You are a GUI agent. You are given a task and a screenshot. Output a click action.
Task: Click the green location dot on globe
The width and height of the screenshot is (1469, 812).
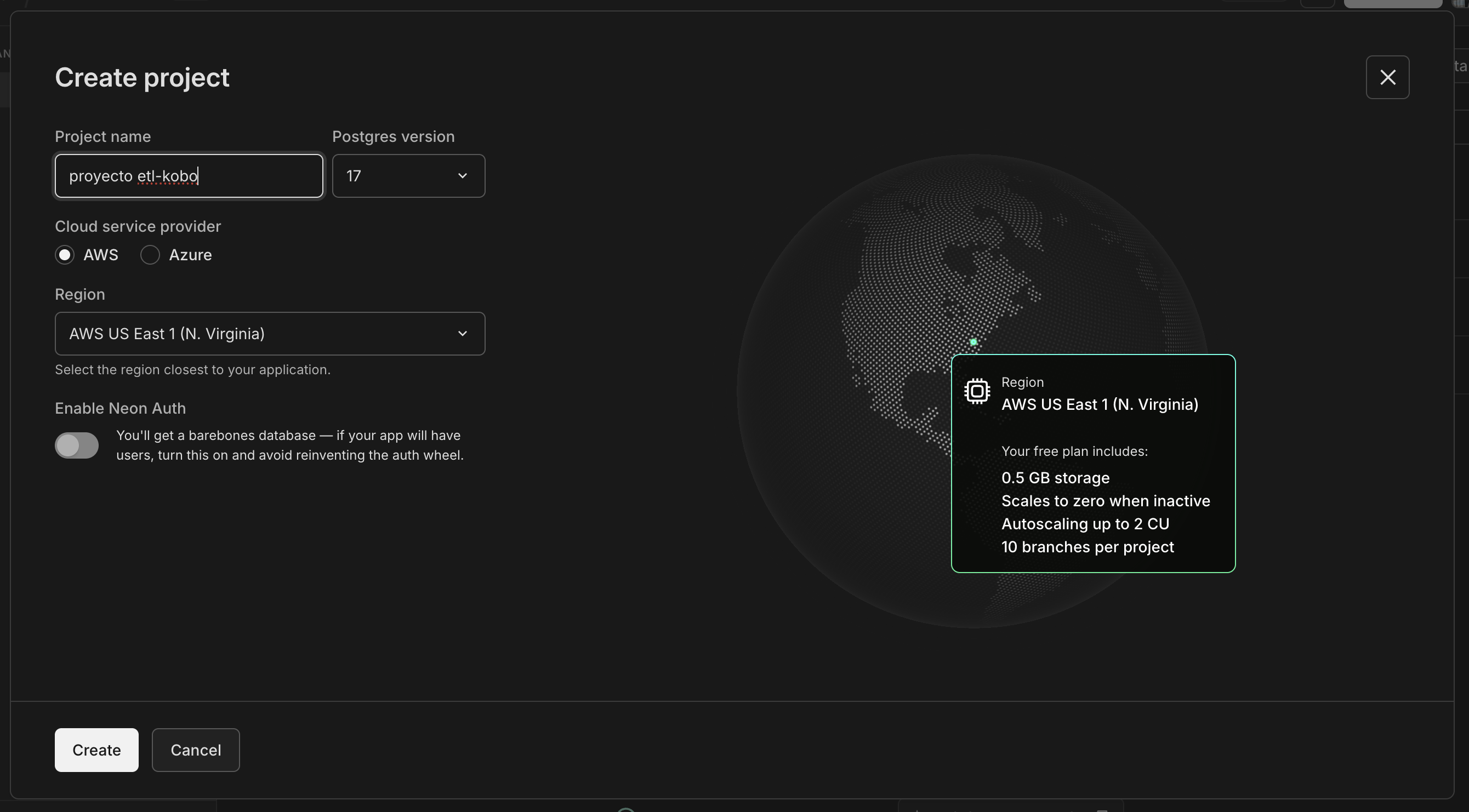[973, 342]
